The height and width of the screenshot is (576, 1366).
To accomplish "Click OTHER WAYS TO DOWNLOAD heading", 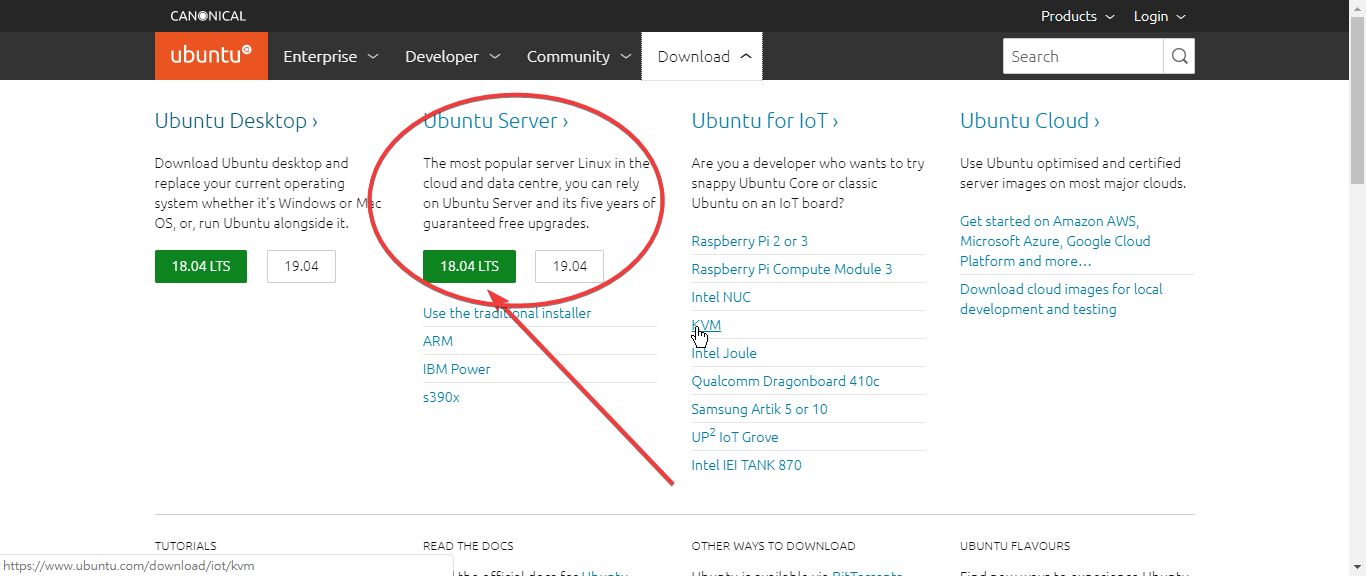I will click(773, 546).
